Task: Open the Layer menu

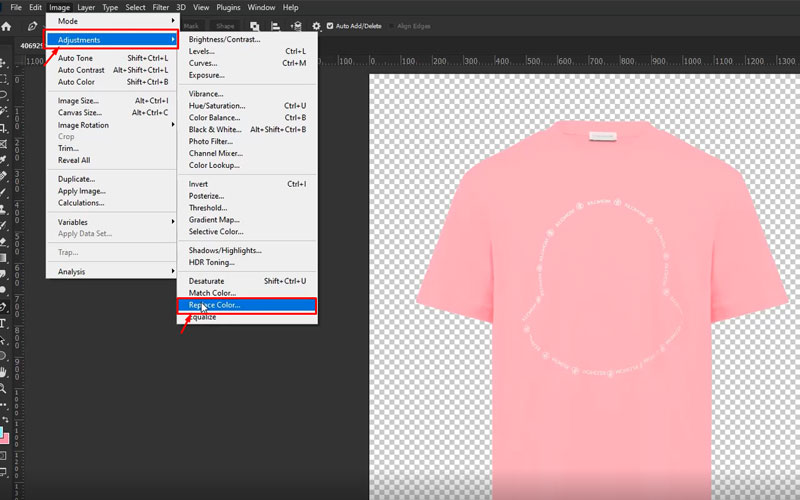Action: (86, 7)
